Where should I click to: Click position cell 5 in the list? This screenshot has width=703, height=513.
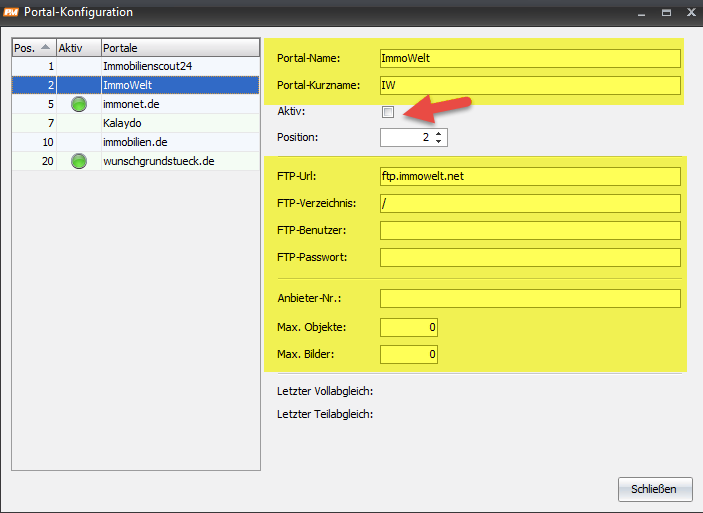[x=34, y=104]
